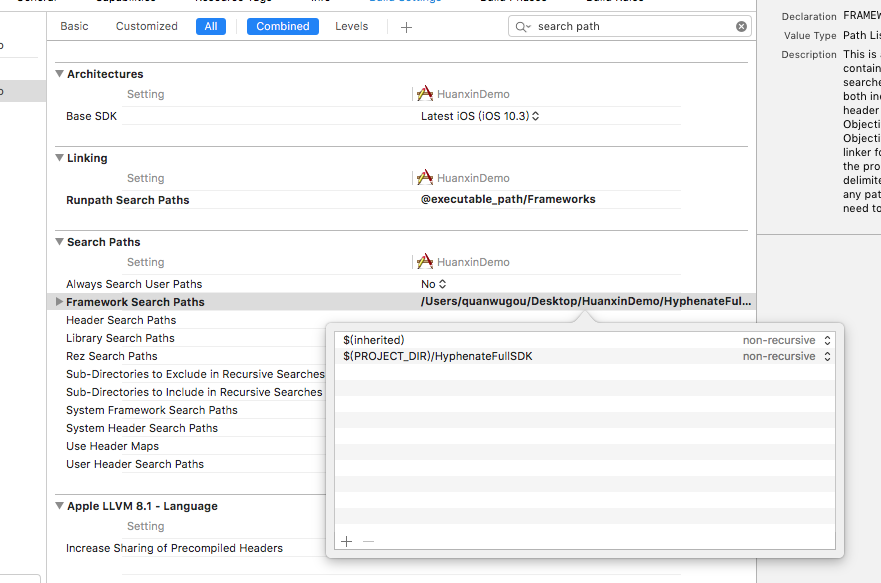Select the All settings filter
The image size is (881, 583).
211,26
